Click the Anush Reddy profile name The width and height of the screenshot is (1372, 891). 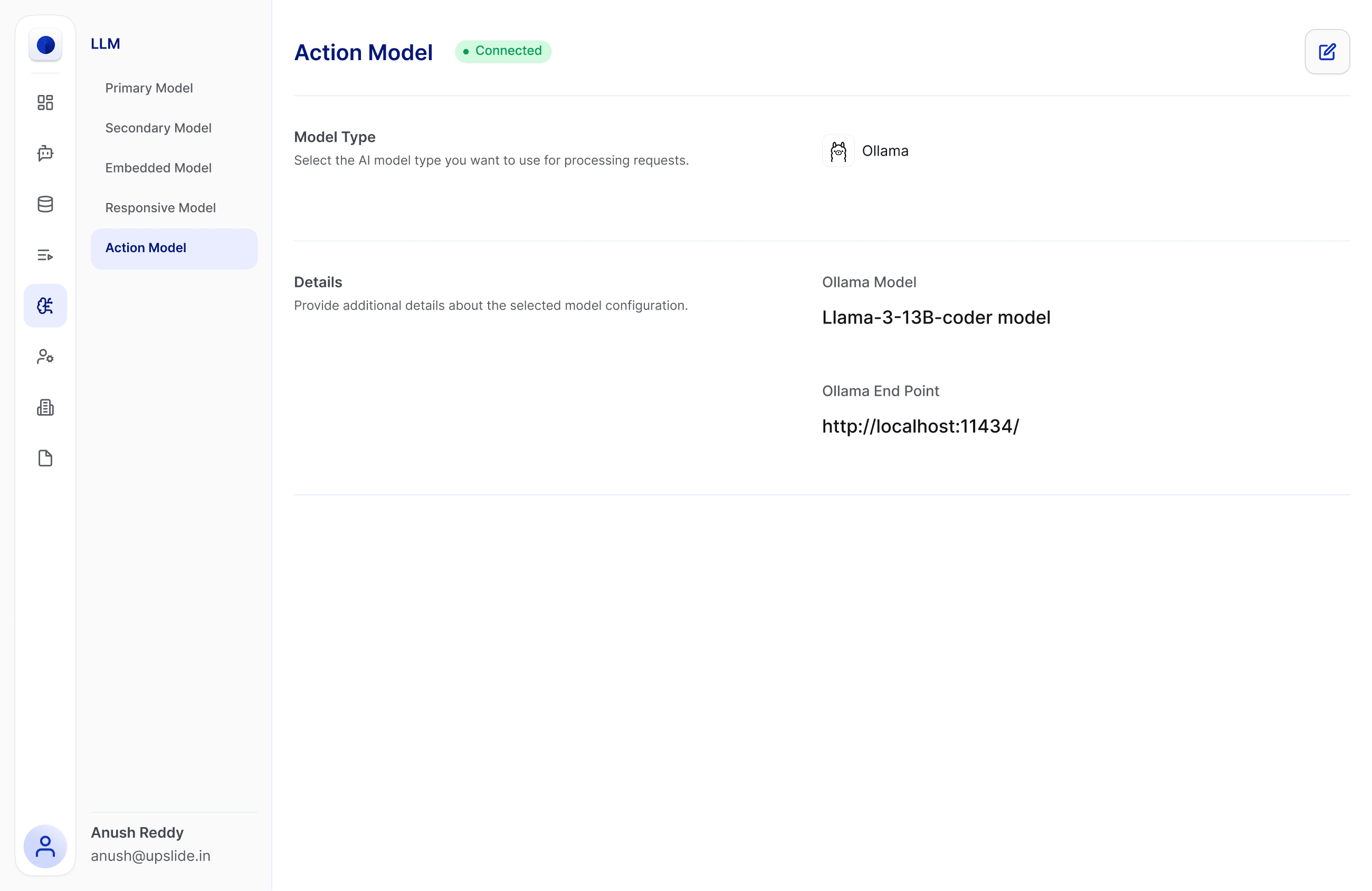[137, 832]
